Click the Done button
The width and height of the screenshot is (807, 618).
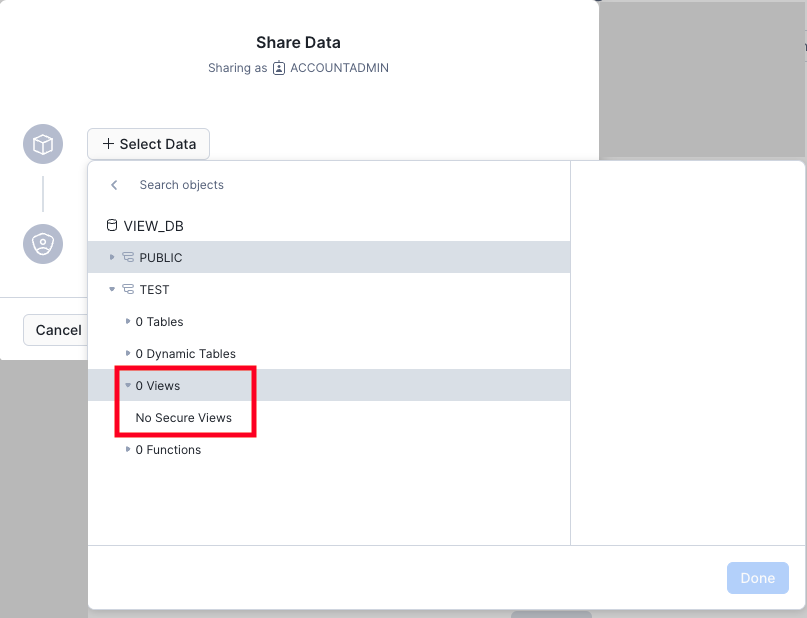757,578
